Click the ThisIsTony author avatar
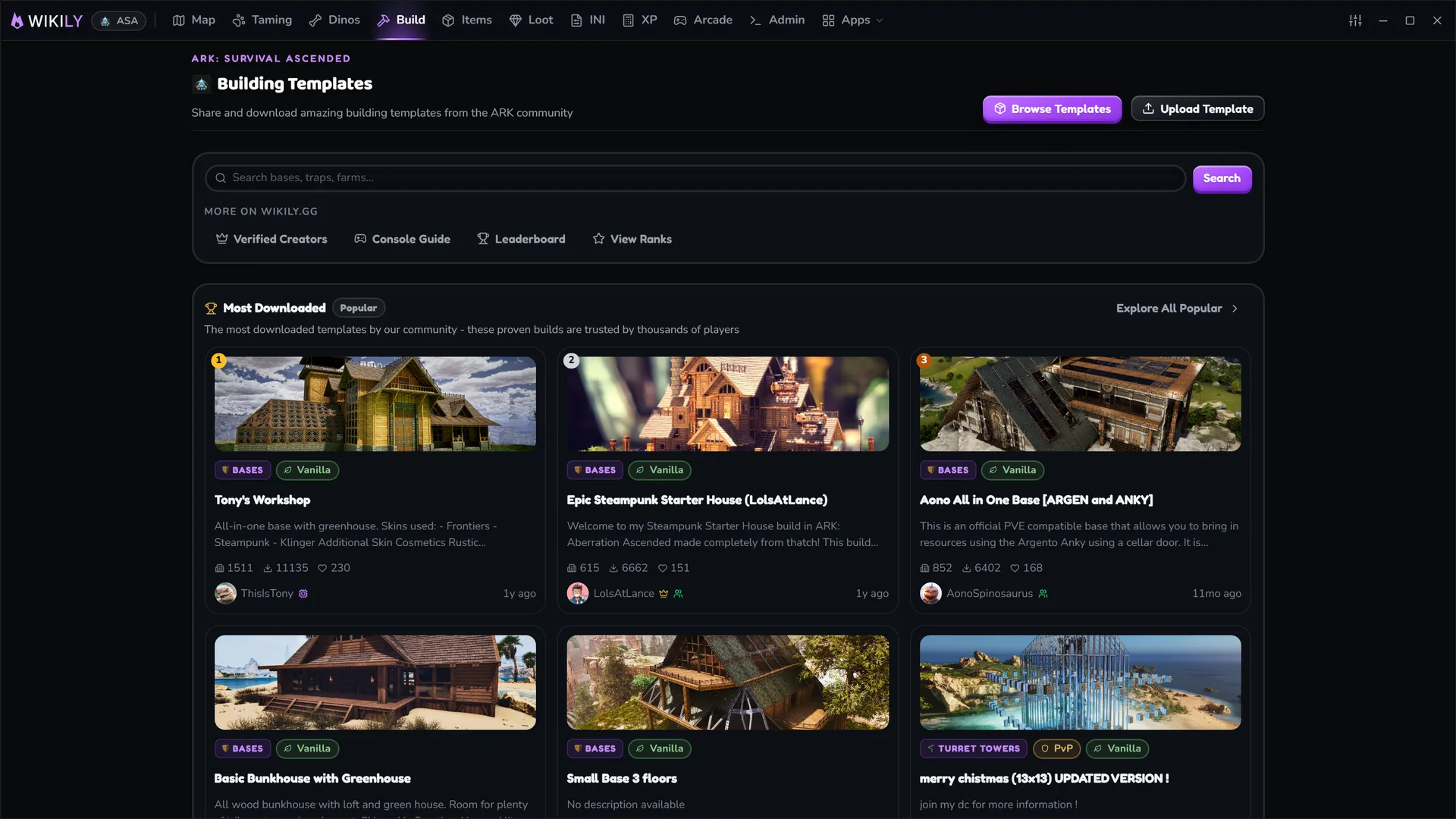The height and width of the screenshot is (819, 1456). click(x=225, y=594)
